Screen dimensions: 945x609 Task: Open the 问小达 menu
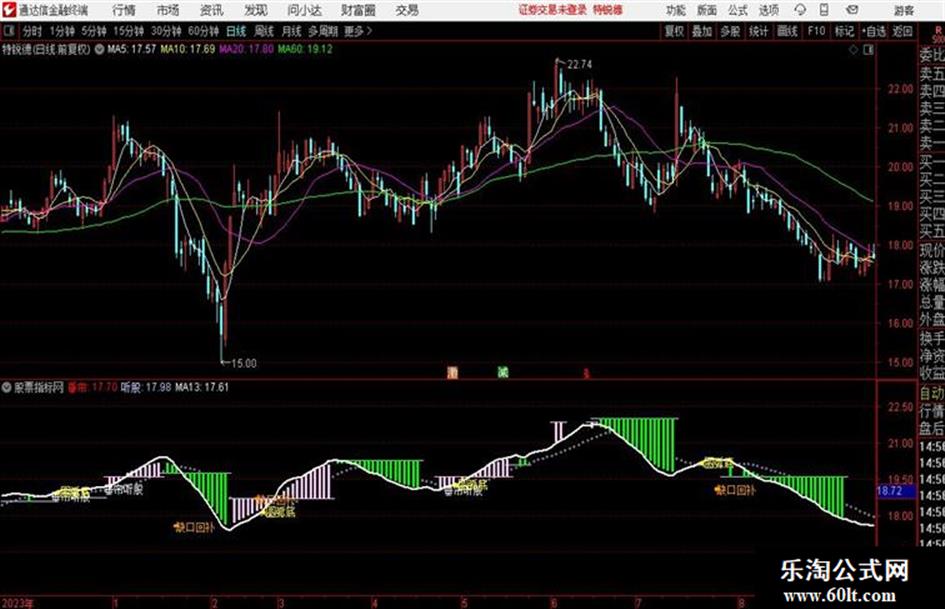[x=304, y=10]
